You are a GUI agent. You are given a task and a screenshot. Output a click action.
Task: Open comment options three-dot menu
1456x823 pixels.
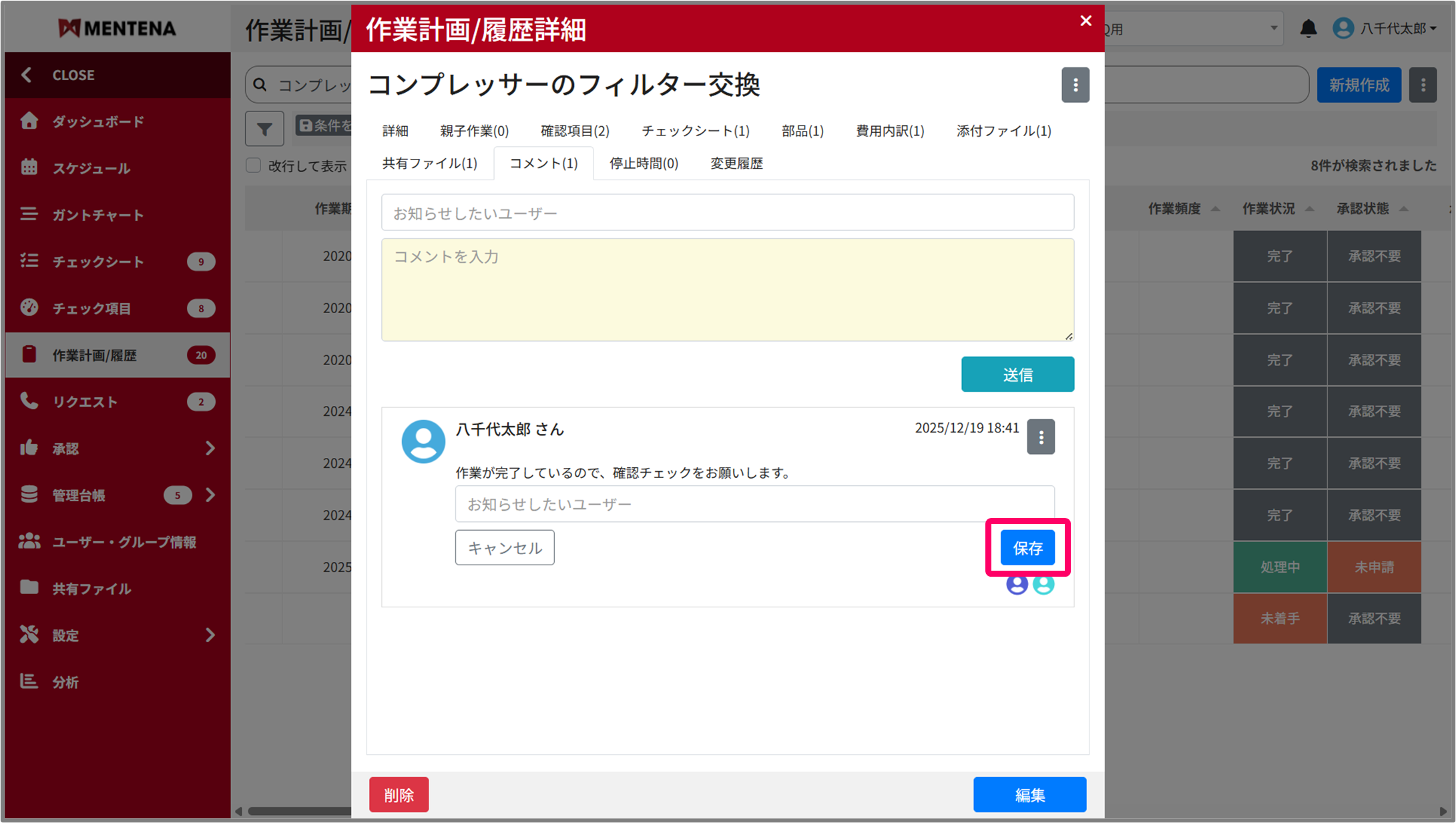click(x=1040, y=437)
